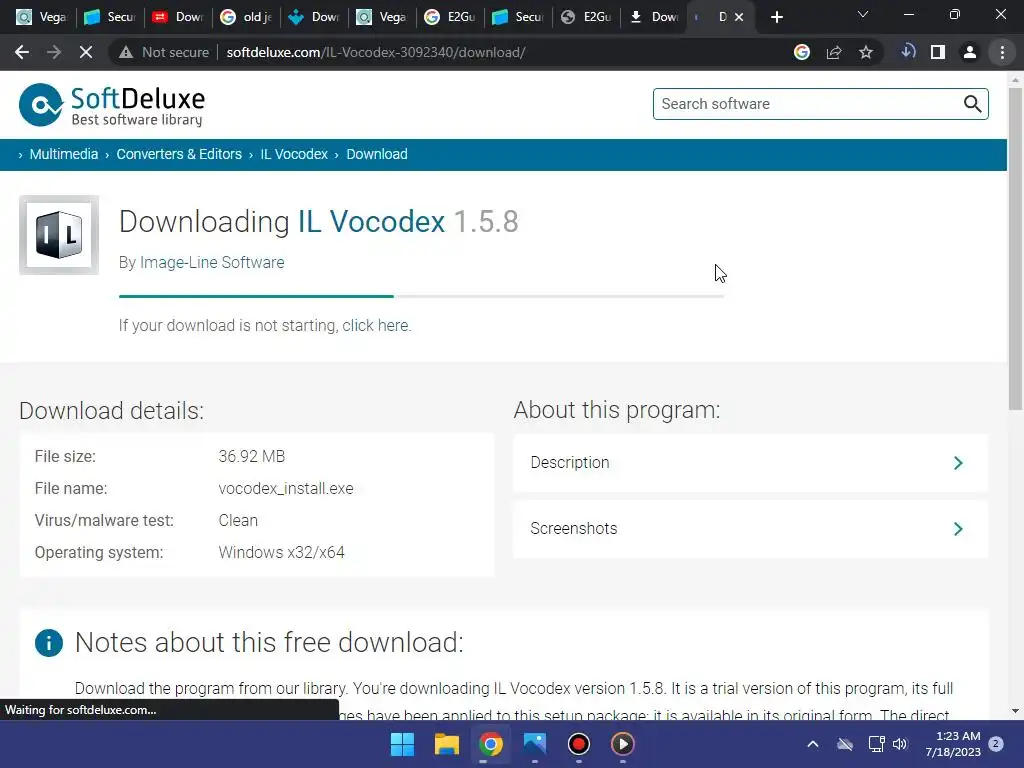Viewport: 1024px width, 768px height.
Task: Open the red record app in taskbar
Action: tap(579, 744)
